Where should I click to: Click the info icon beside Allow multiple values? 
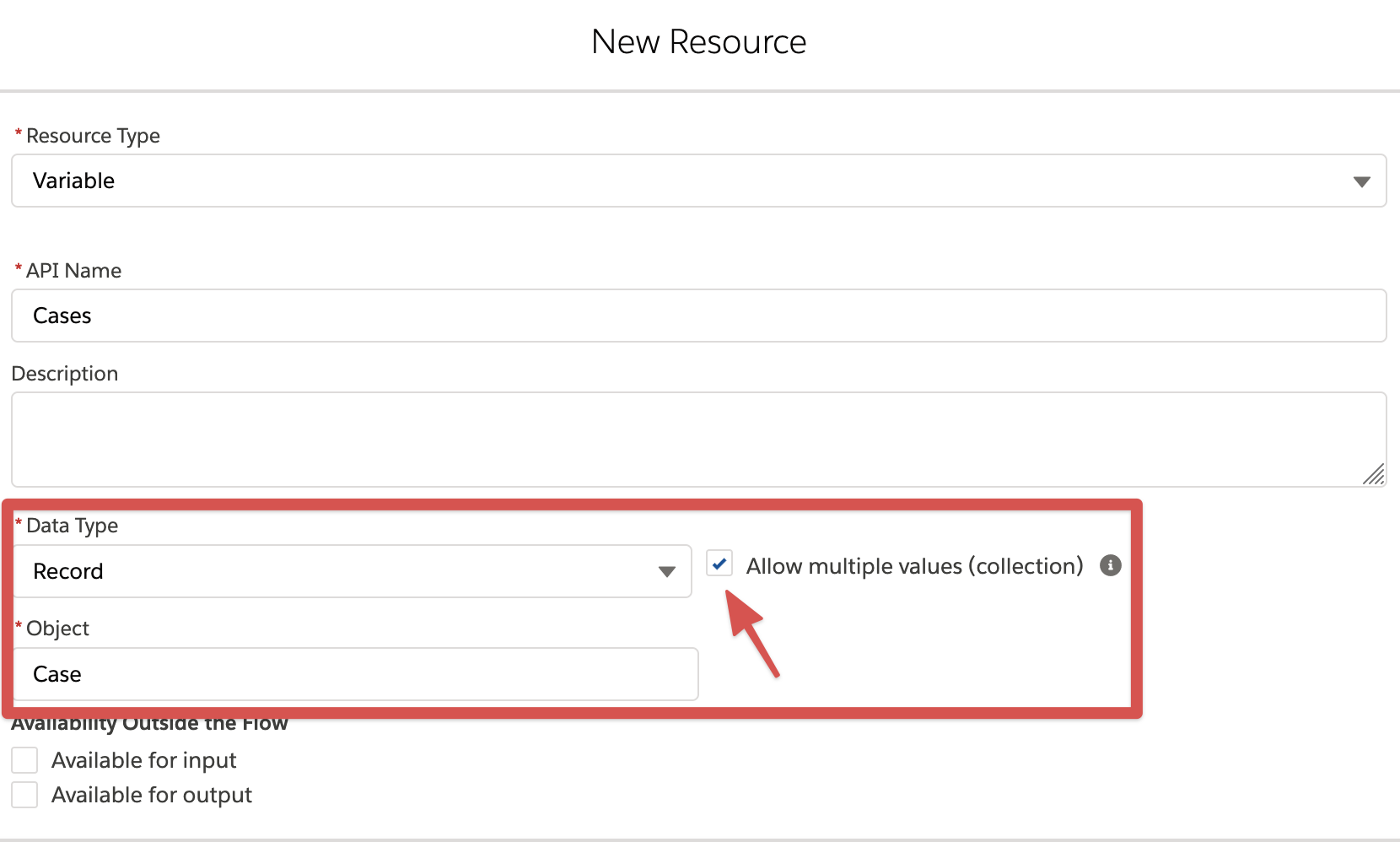tap(1111, 565)
